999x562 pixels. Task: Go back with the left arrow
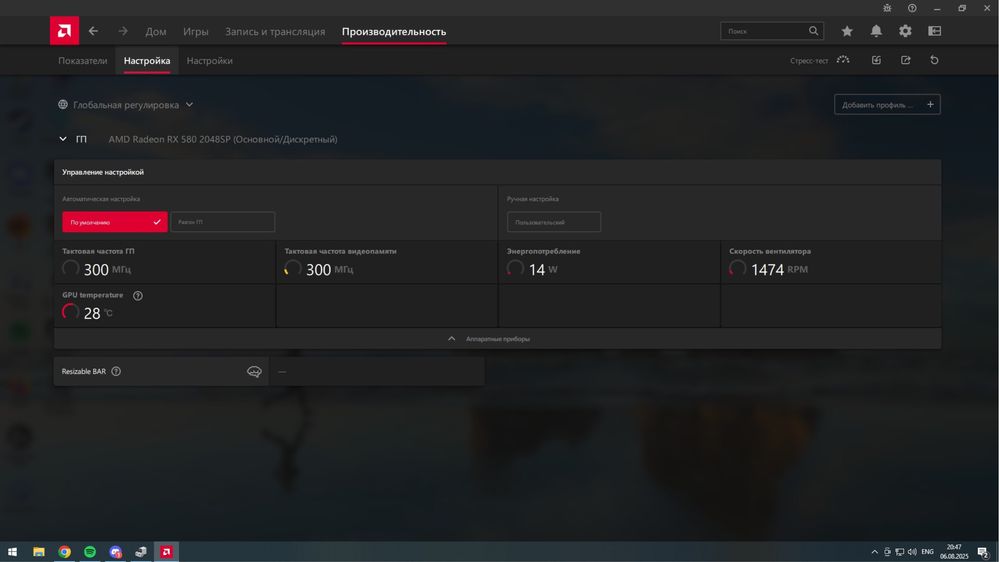pyautogui.click(x=94, y=31)
